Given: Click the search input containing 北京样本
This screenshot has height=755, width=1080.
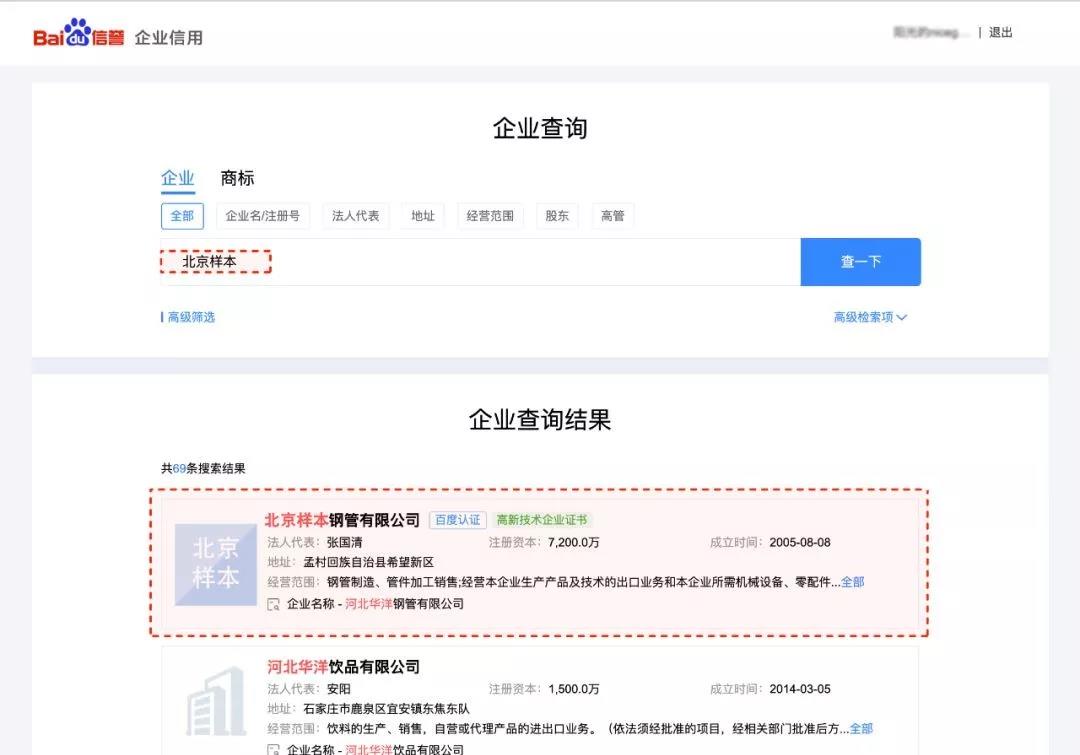Looking at the screenshot, I should click(x=480, y=262).
